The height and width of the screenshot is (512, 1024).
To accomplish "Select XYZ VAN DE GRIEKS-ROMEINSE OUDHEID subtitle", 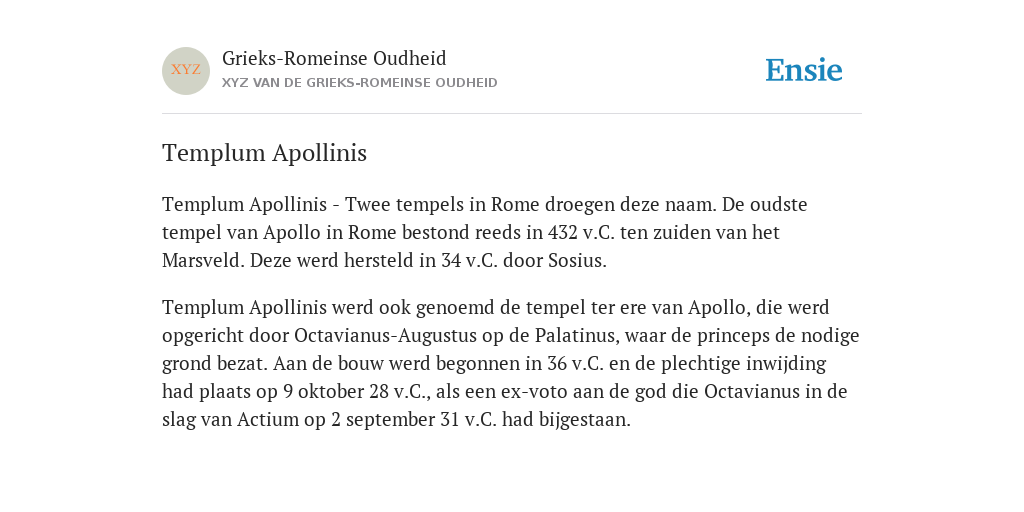I will pos(360,83).
